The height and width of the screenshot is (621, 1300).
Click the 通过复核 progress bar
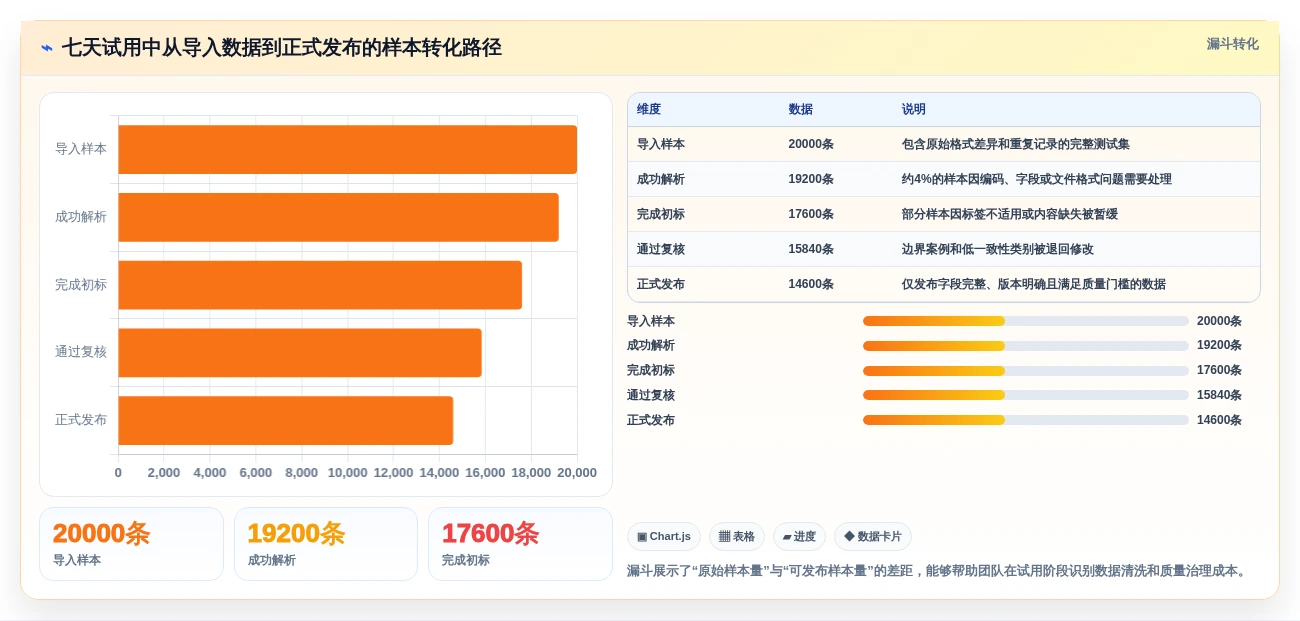[1026, 395]
